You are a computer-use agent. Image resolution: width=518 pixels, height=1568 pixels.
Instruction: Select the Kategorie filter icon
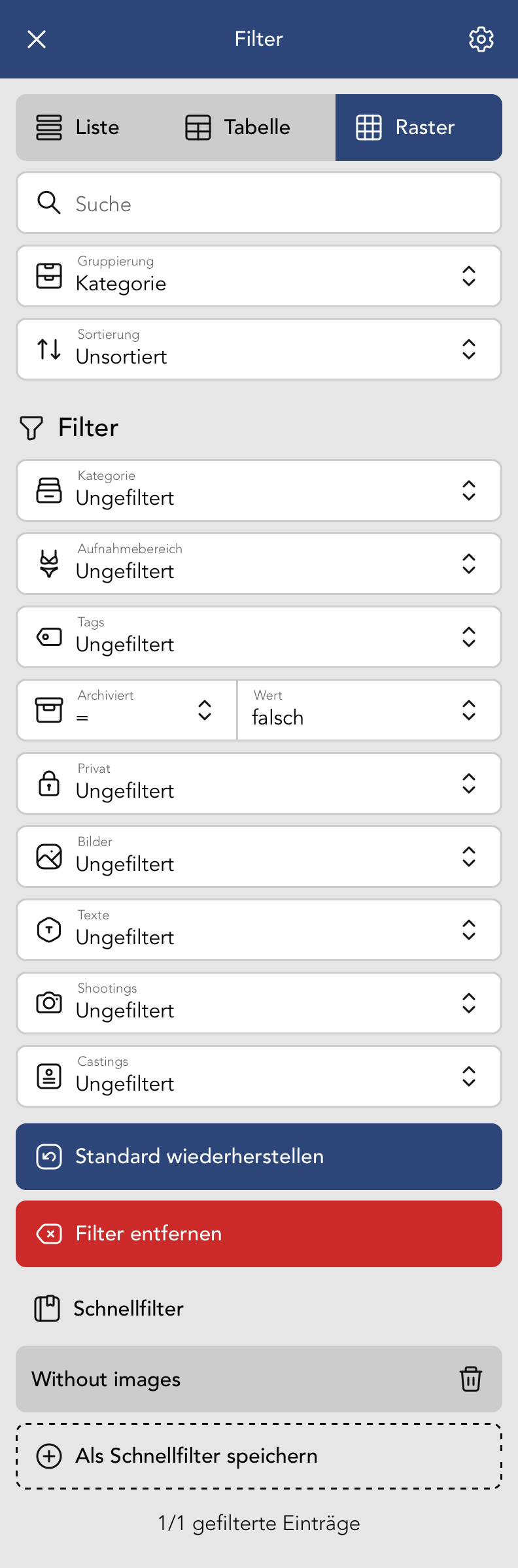(48, 490)
